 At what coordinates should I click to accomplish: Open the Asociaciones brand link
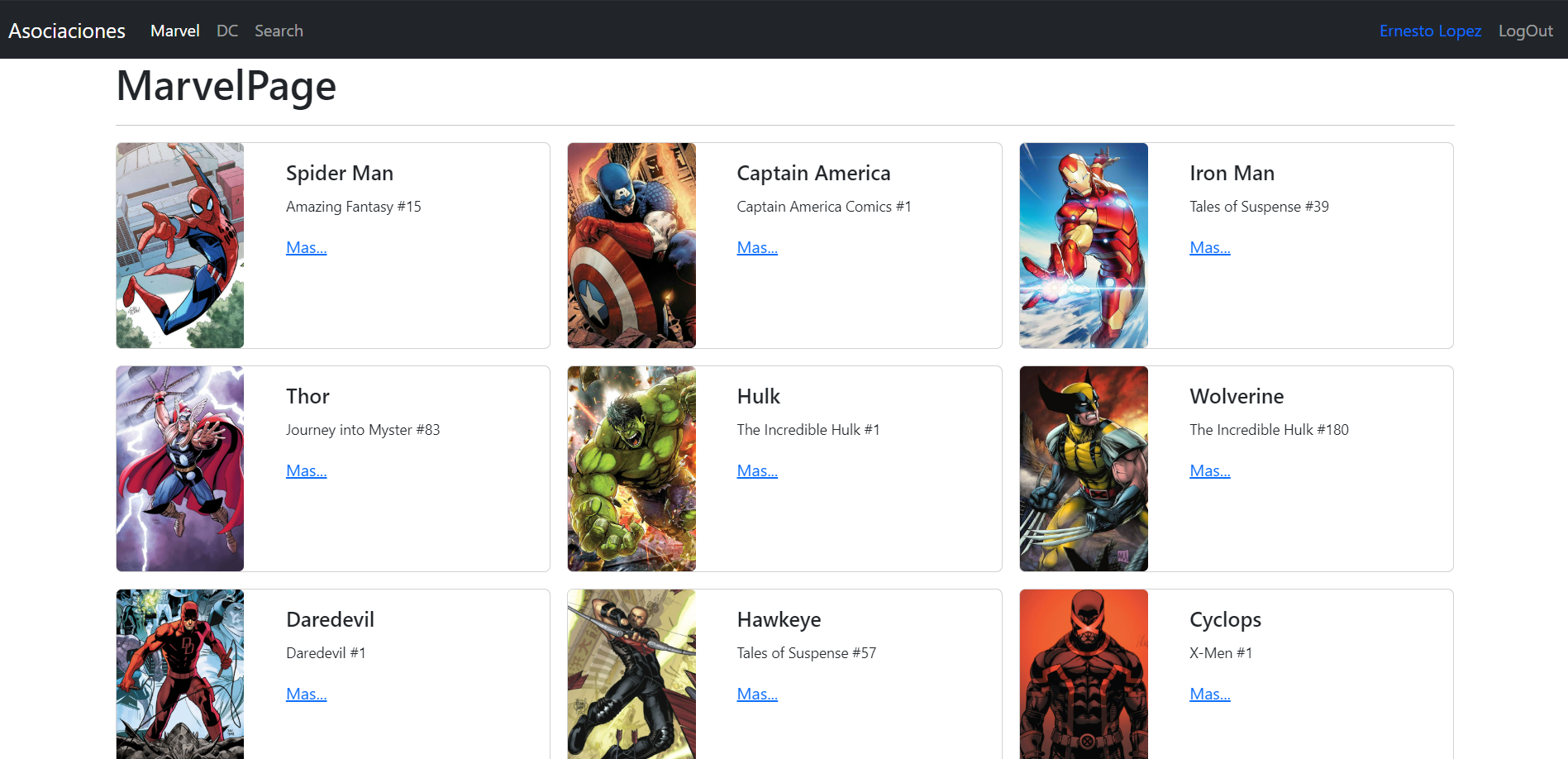tap(67, 31)
